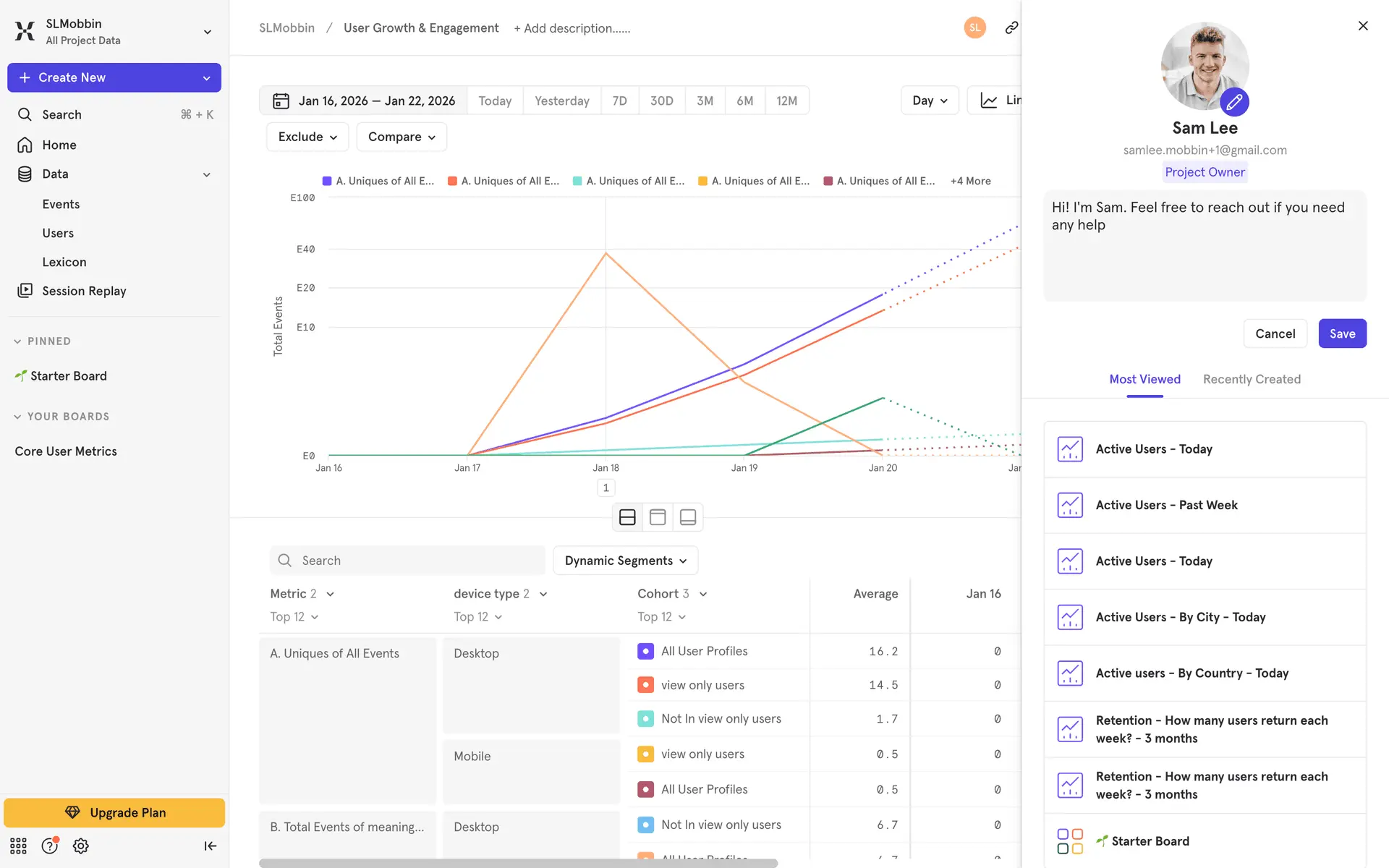This screenshot has width=1389, height=868.
Task: Open the apps grid icon
Action: pyautogui.click(x=18, y=846)
